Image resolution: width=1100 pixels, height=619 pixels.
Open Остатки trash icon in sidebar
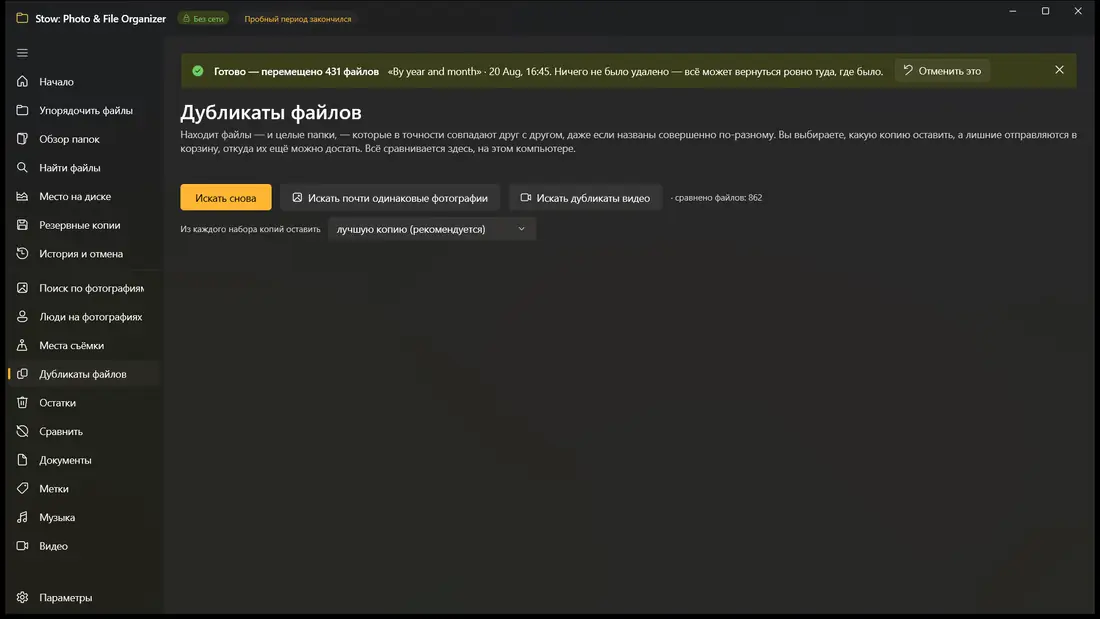[22, 403]
